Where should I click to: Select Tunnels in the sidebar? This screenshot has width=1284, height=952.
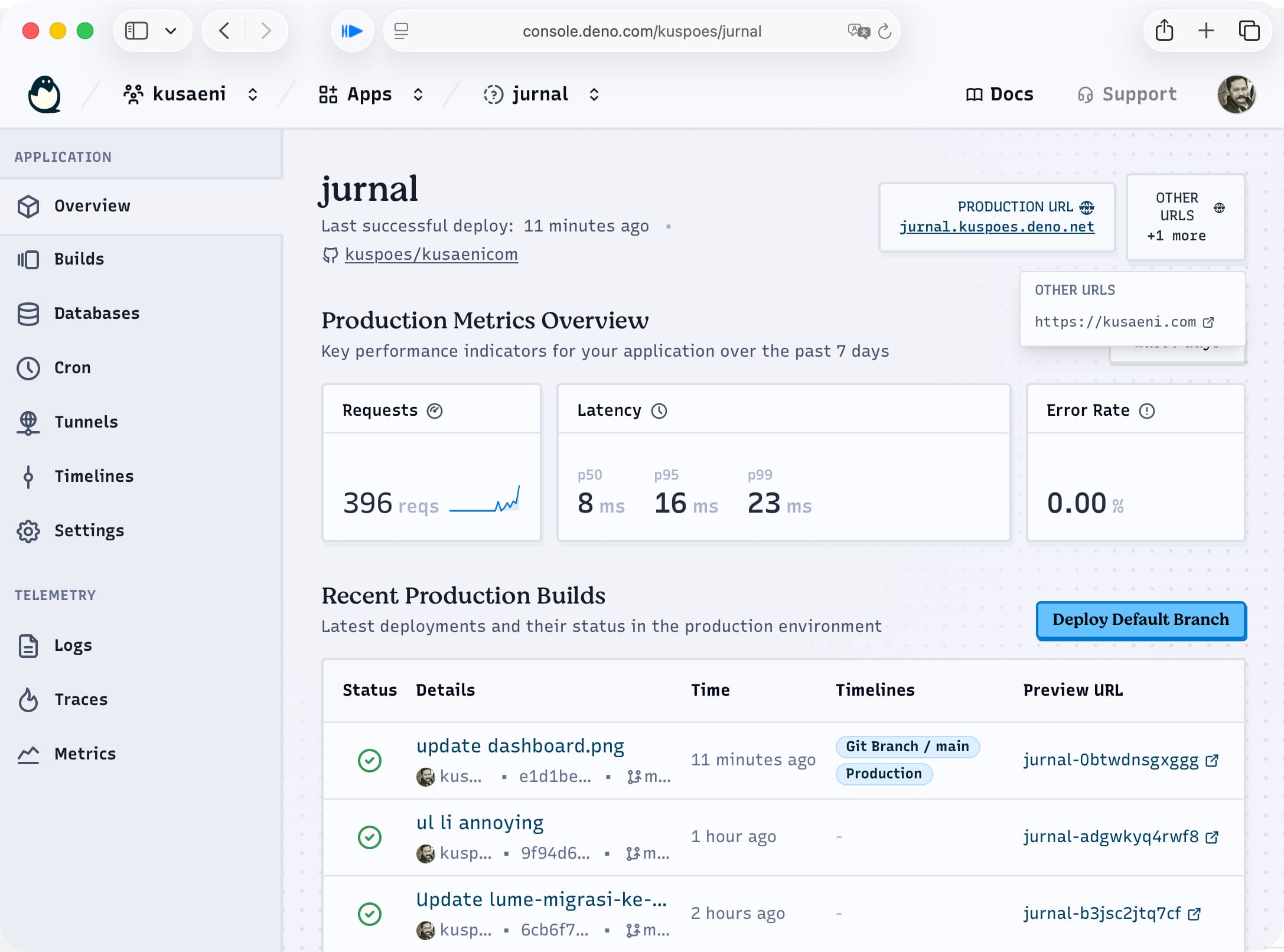[x=141, y=422]
